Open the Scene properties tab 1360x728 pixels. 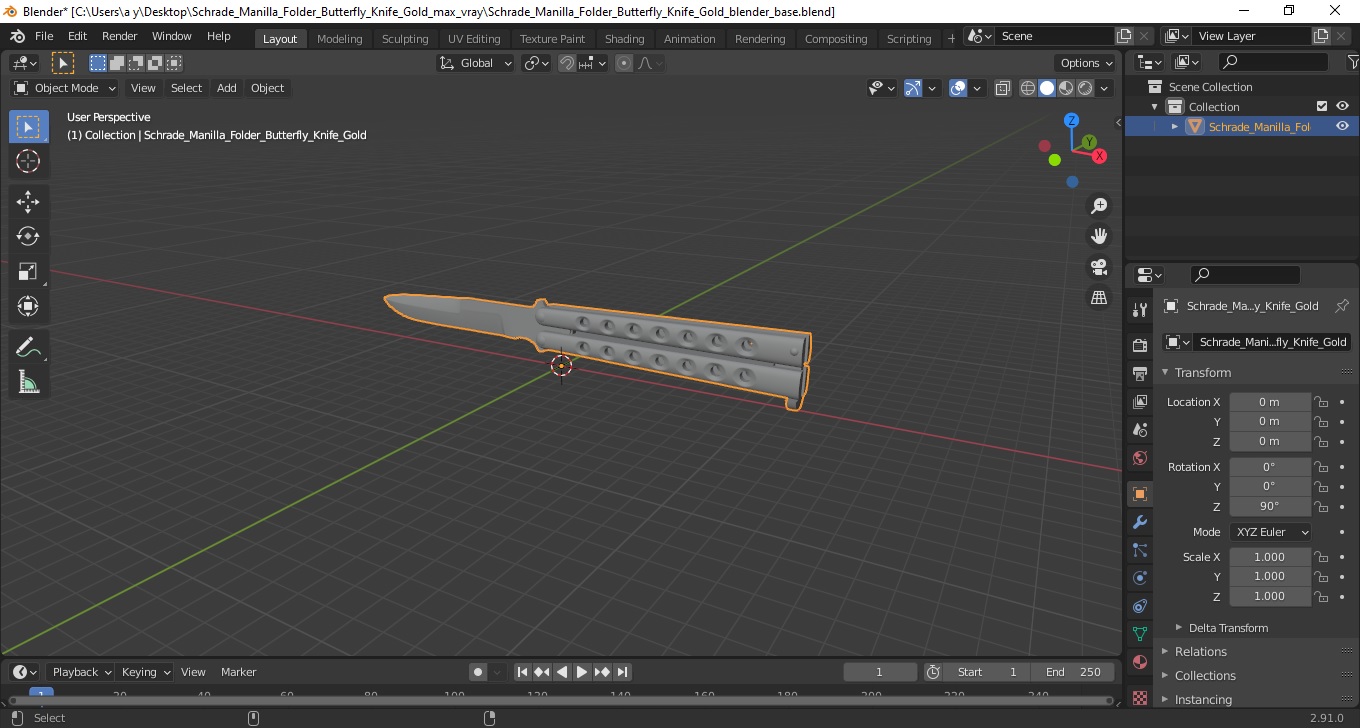pos(1139,429)
